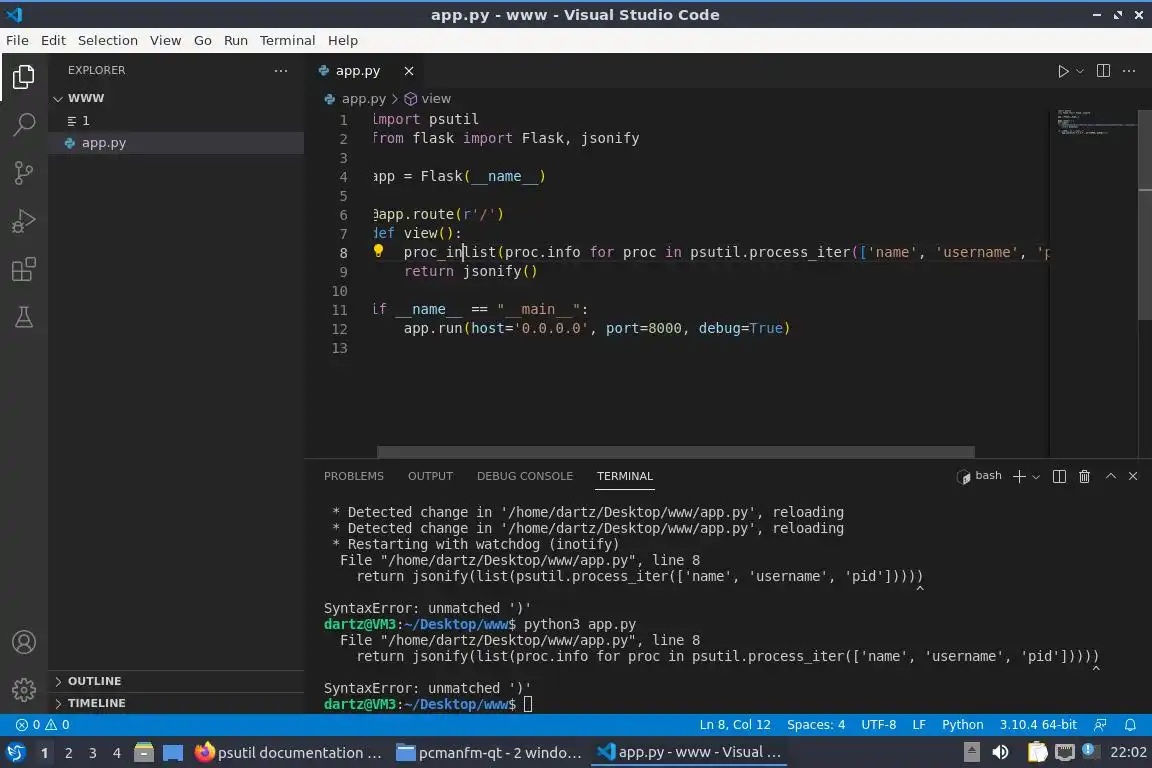Open the run options dropdown arrow

click(x=1080, y=71)
